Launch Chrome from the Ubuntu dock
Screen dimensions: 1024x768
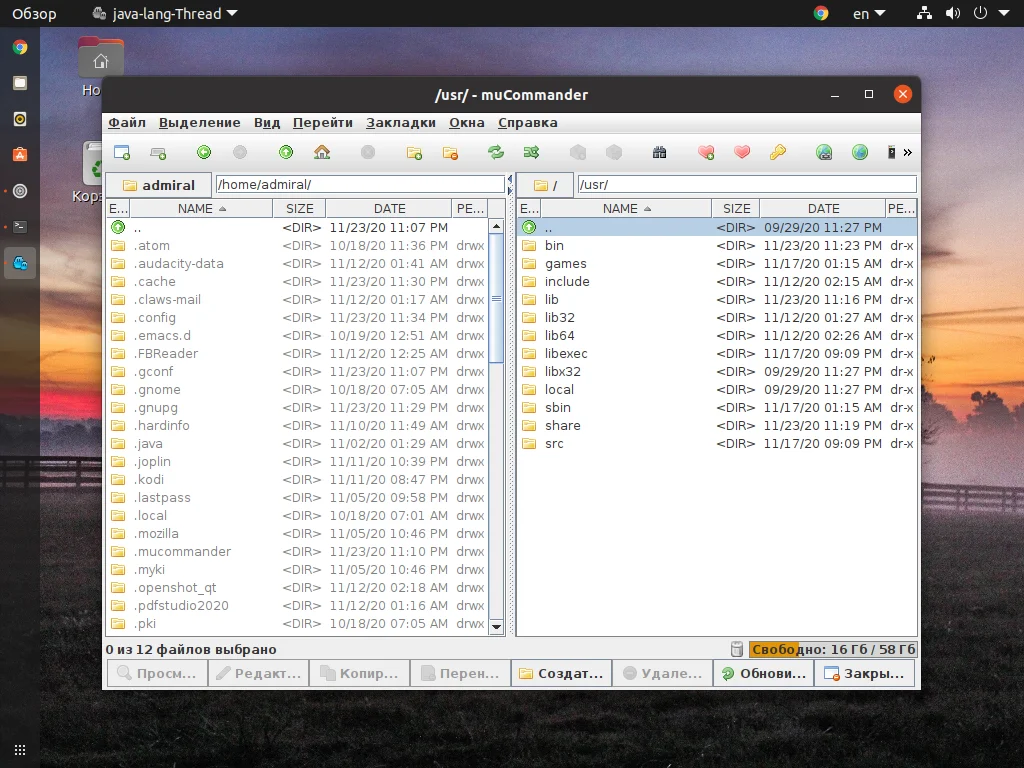(18, 45)
